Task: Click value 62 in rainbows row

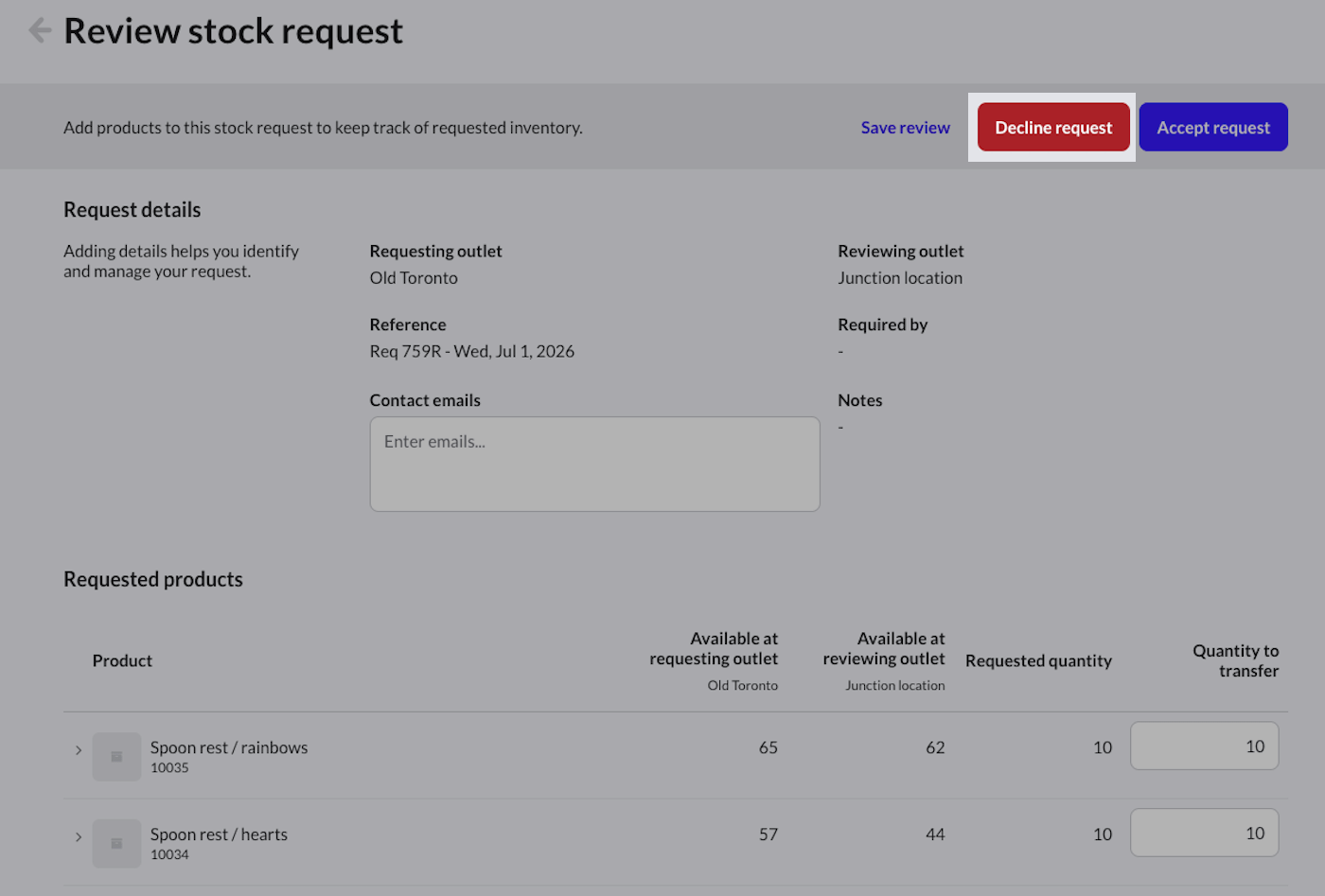Action: pos(935,747)
